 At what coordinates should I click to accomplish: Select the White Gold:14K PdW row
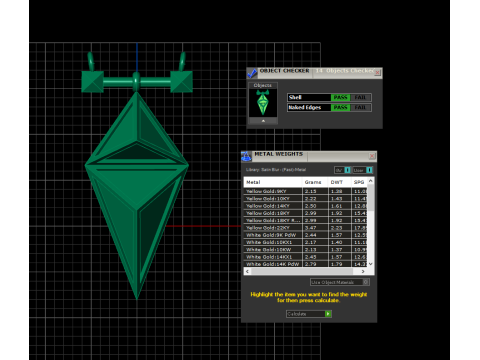coord(305,264)
